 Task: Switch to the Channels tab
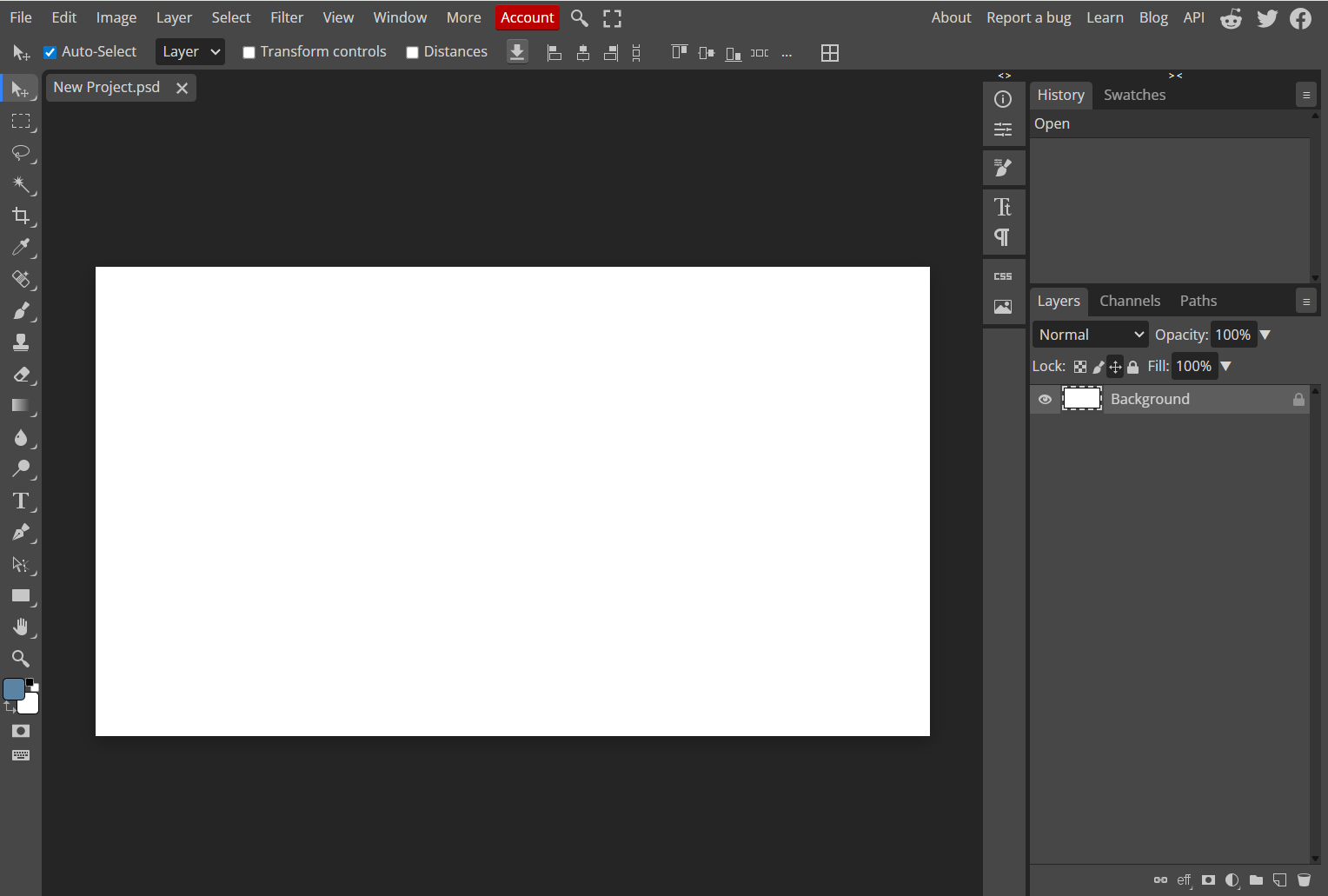pos(1130,301)
